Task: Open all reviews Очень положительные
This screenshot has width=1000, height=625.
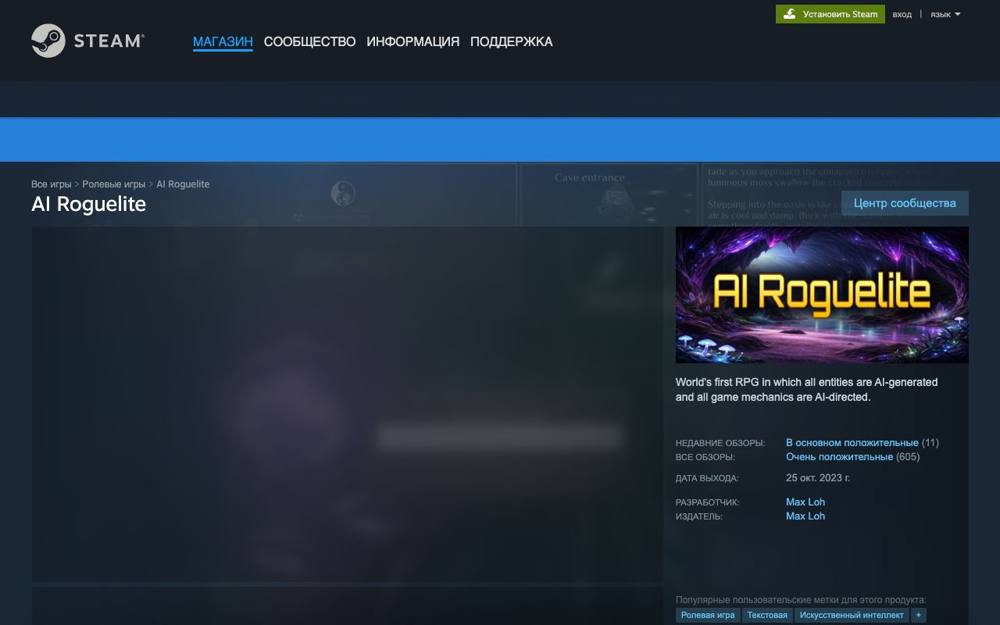Action: coord(839,457)
